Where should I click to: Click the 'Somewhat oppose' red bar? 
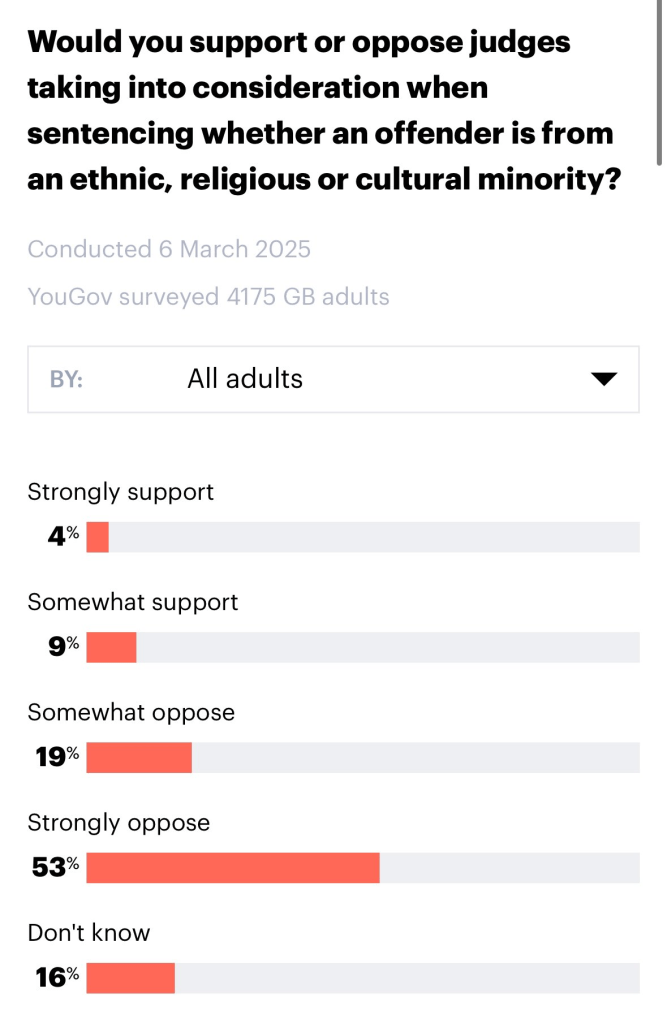pyautogui.click(x=139, y=757)
